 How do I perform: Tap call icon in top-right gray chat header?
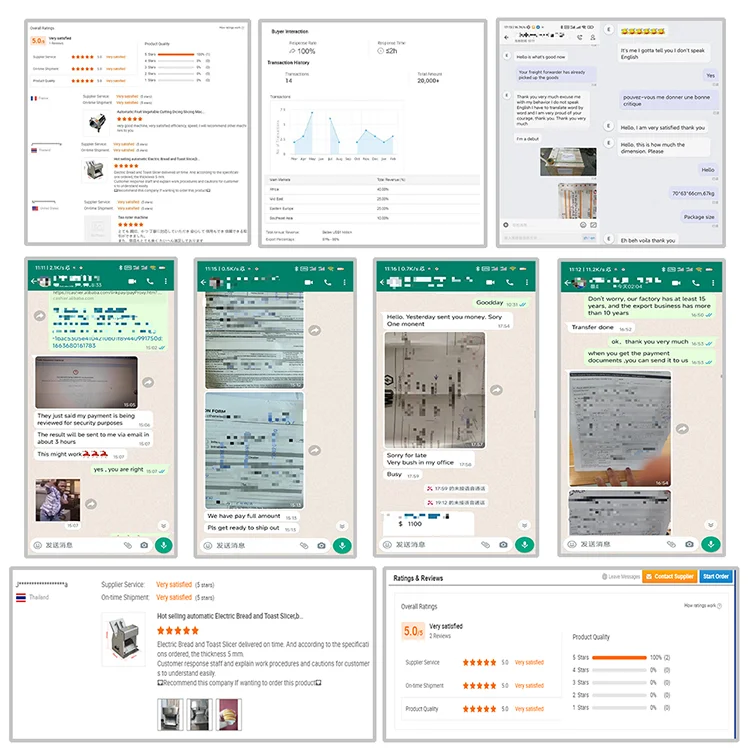click(x=580, y=37)
